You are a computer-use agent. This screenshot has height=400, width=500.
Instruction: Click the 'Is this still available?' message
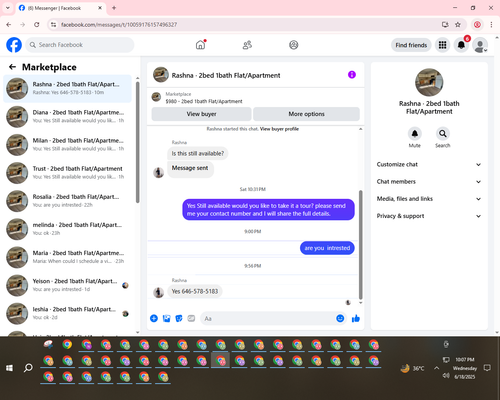(198, 153)
